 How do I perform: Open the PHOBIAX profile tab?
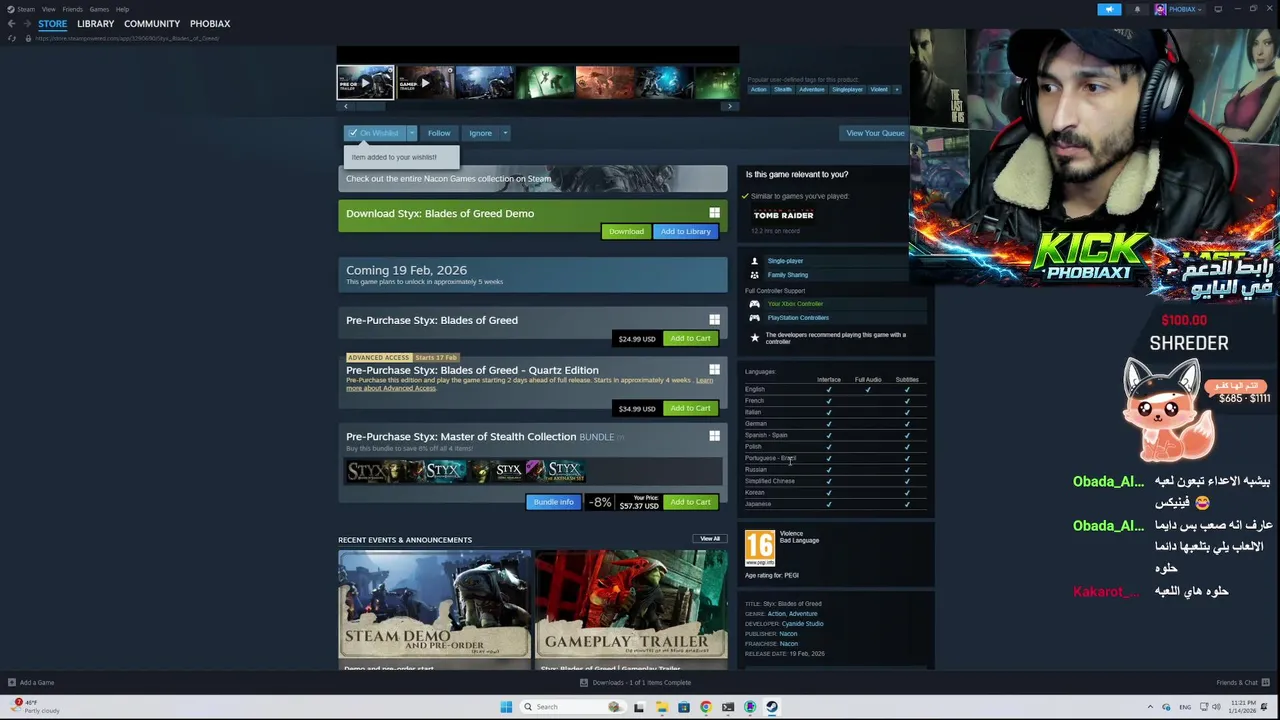210,24
